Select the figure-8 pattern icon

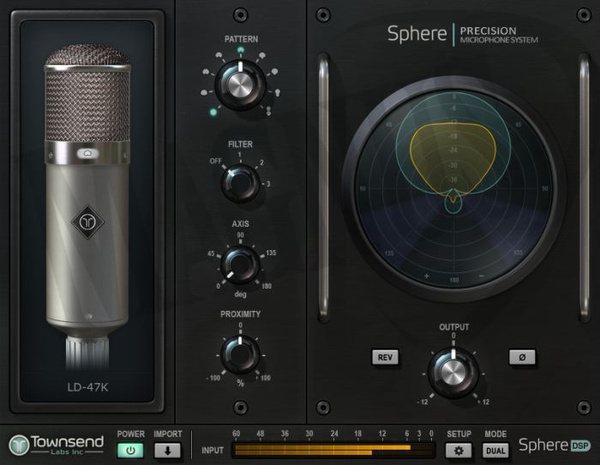pos(267,111)
